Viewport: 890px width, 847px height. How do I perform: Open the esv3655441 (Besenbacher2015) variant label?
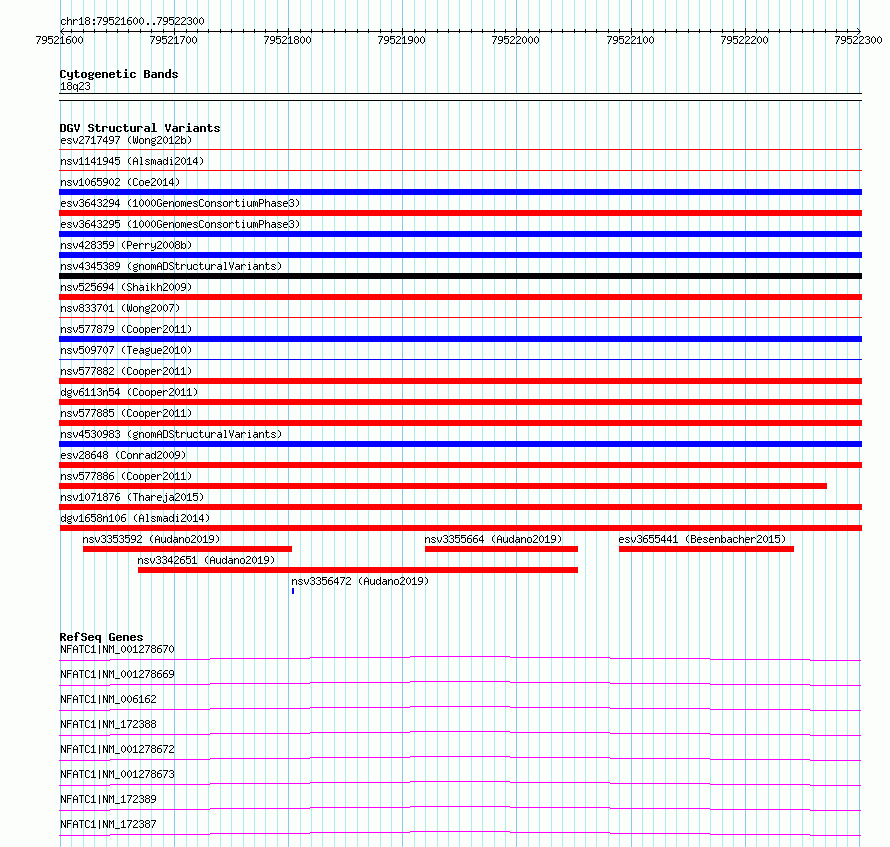702,539
